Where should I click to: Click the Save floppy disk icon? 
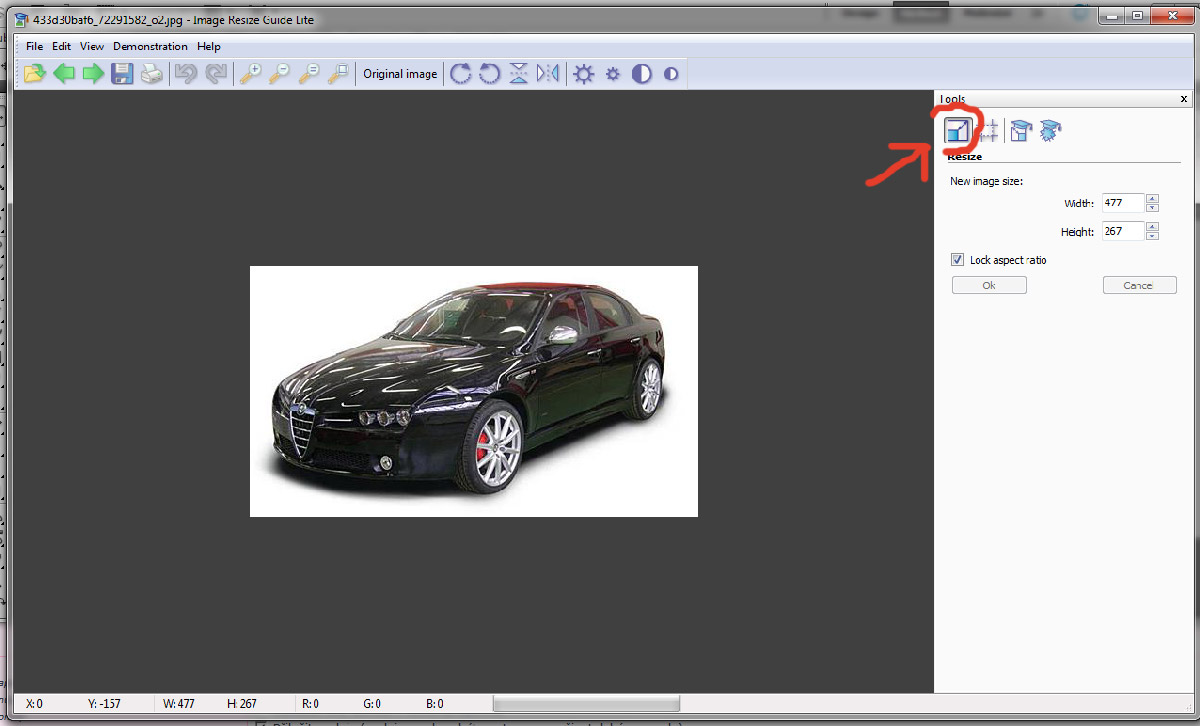[122, 74]
